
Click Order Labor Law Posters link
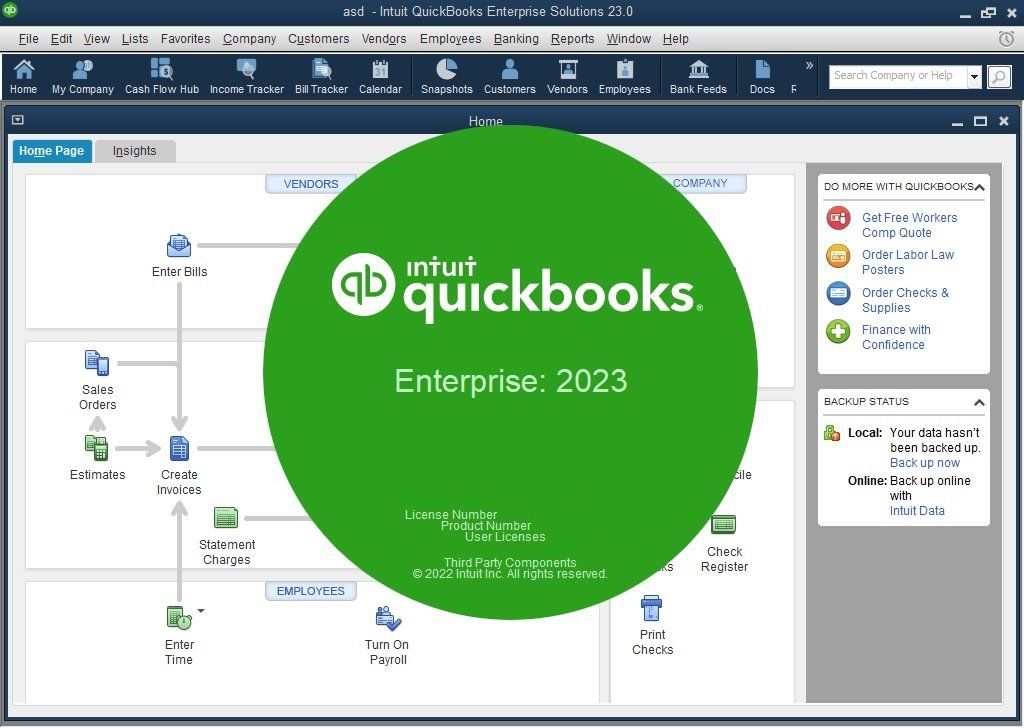908,262
